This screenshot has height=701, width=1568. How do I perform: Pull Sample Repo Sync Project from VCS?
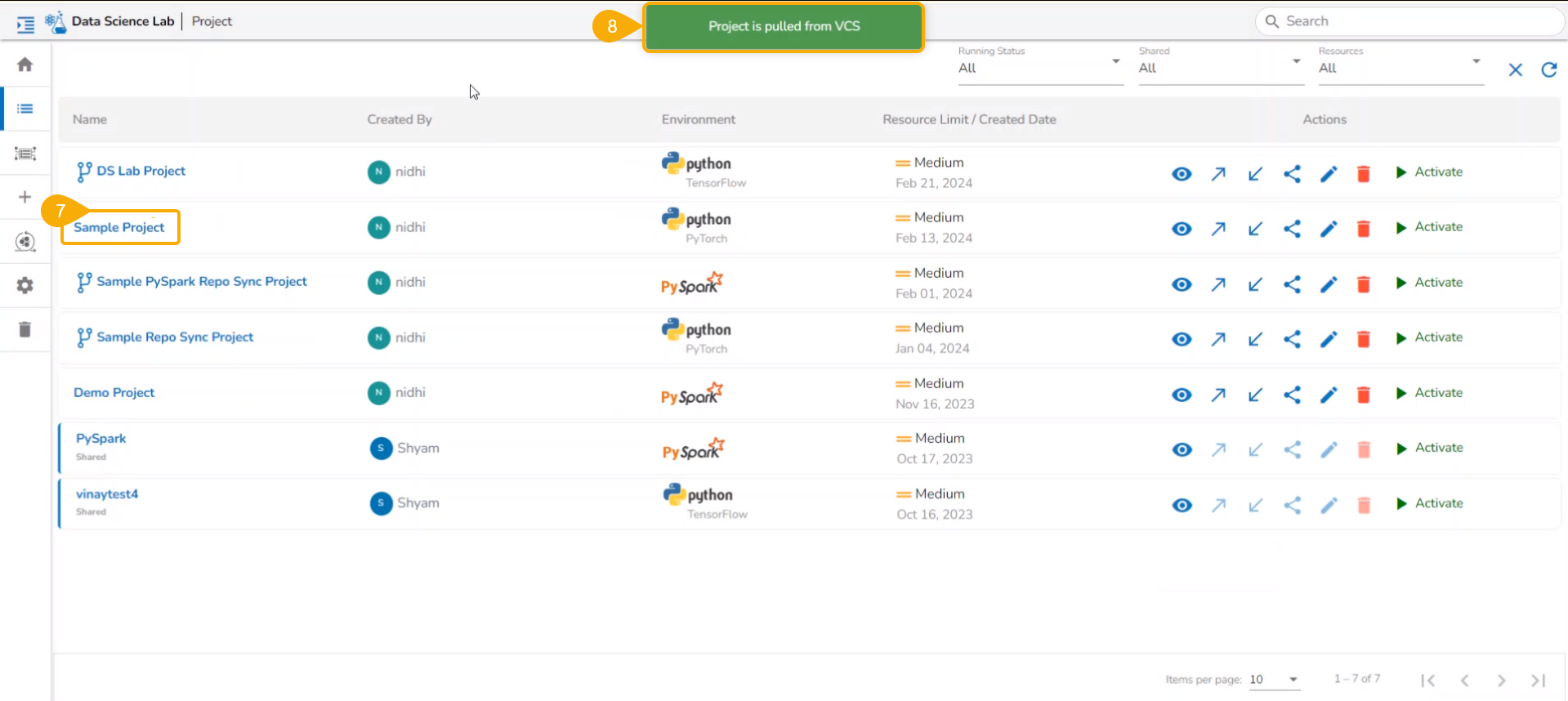click(1255, 339)
